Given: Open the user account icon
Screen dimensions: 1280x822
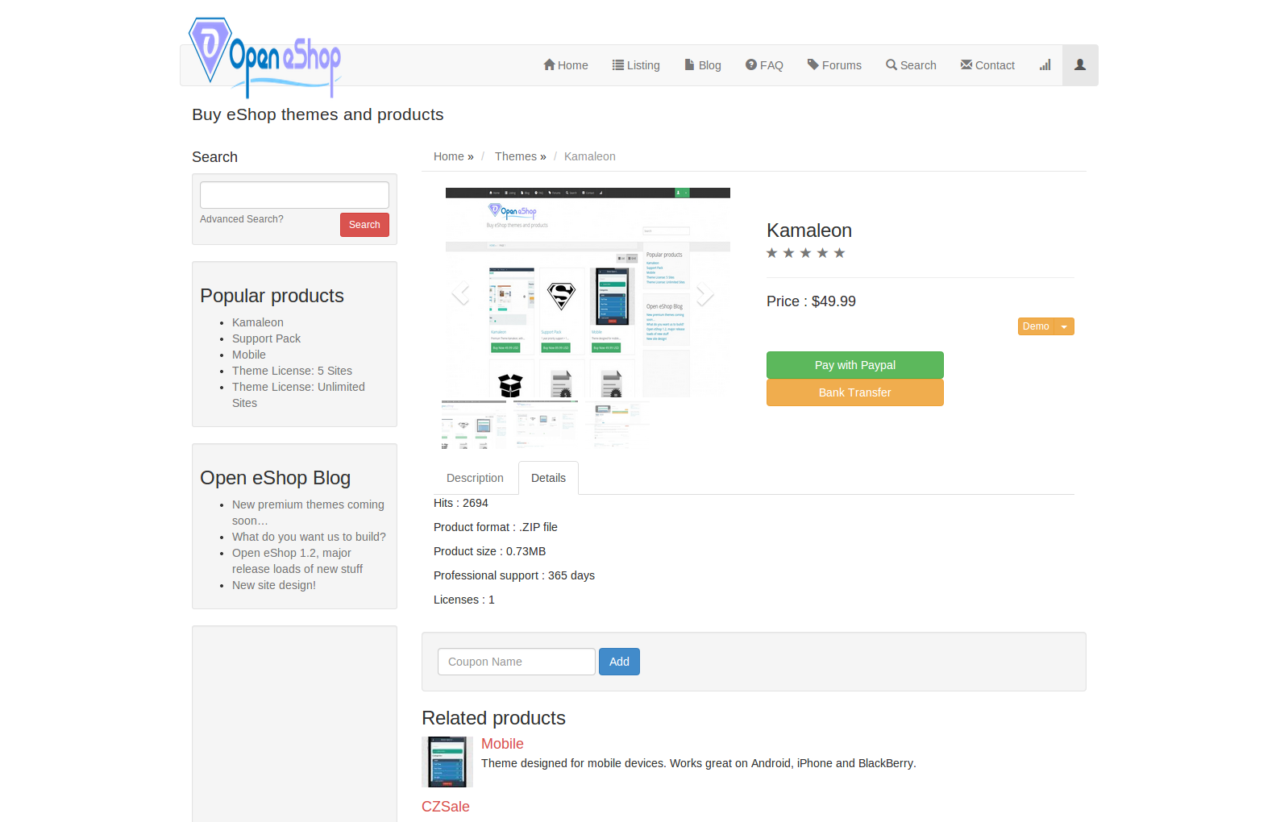Looking at the screenshot, I should (x=1080, y=65).
